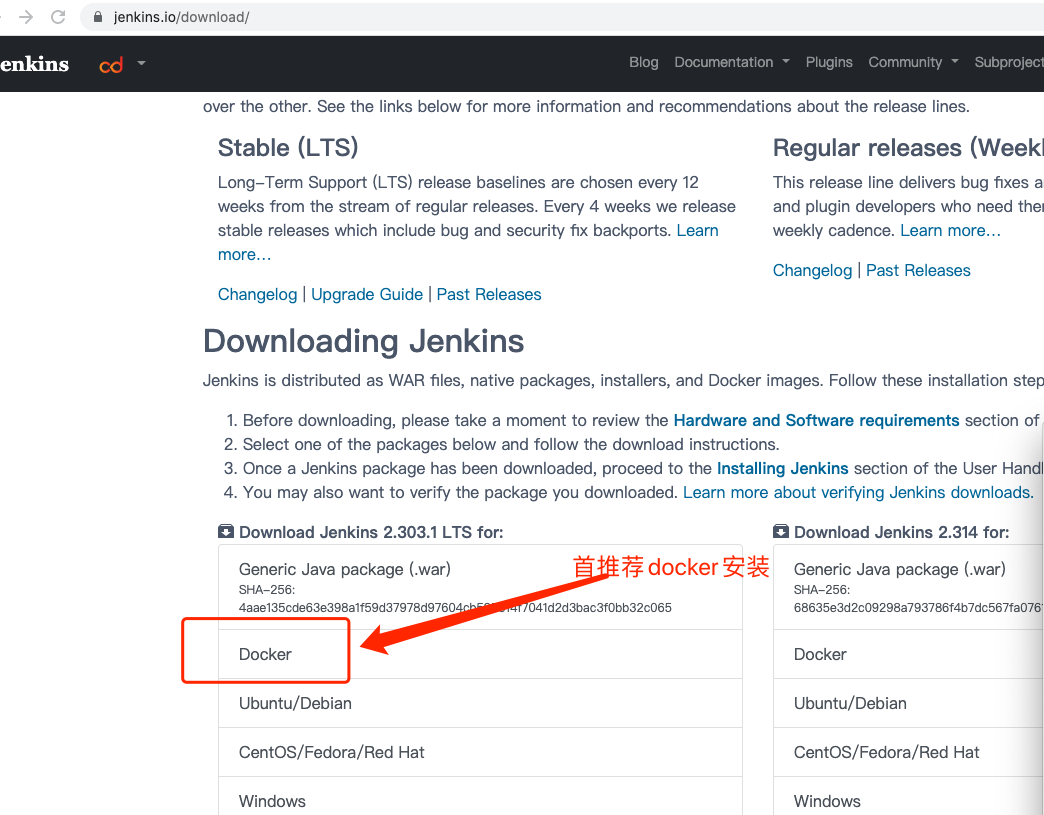Select Windows under Jenkins 2.314 downloads

[x=908, y=796]
